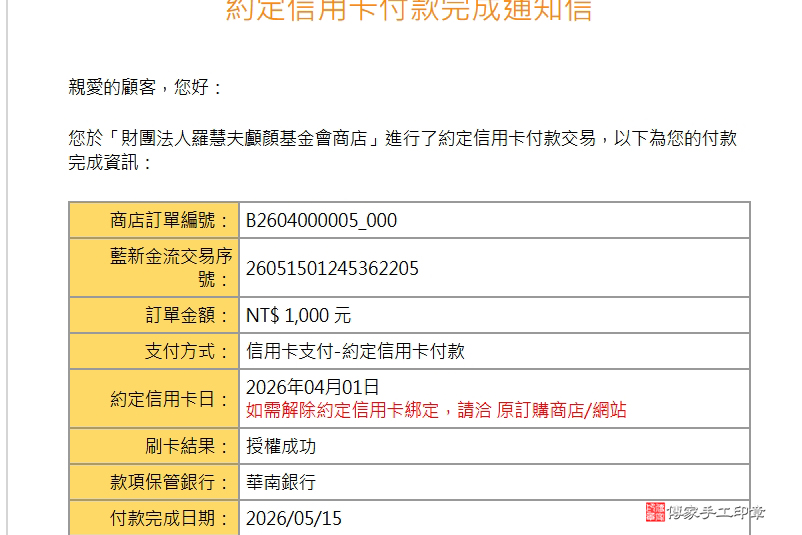Image resolution: width=802 pixels, height=535 pixels.
Task: Click the 款項保管銀行 label cell
Action: [154, 482]
